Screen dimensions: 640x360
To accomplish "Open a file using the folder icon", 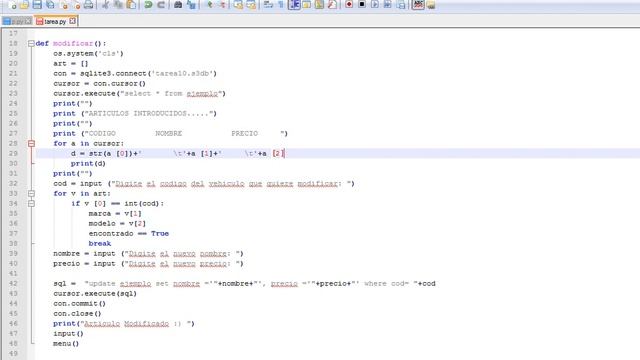I will coord(24,5).
